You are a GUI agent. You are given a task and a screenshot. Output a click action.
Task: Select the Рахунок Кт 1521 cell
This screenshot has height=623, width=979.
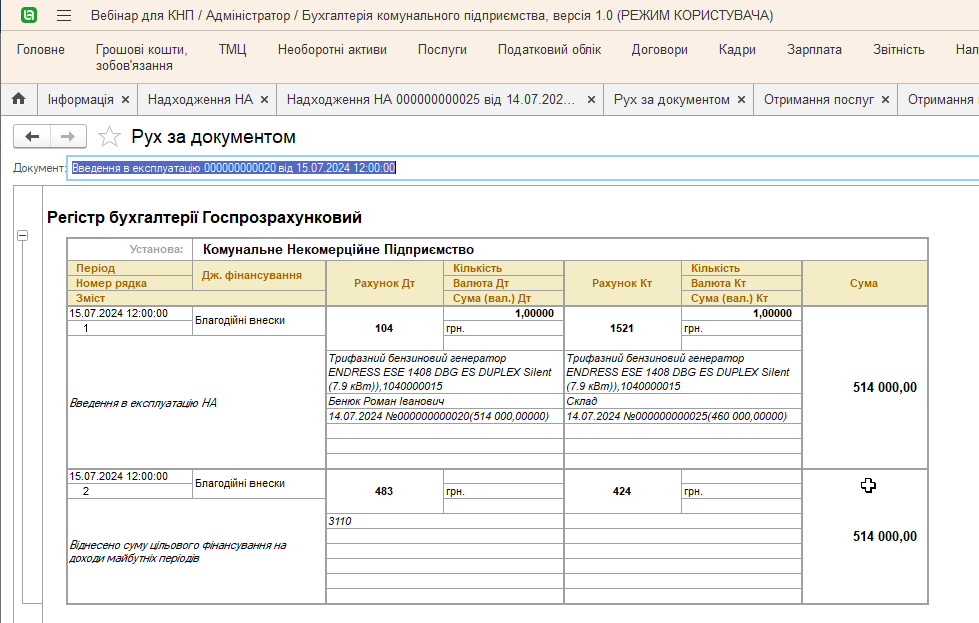click(x=622, y=328)
